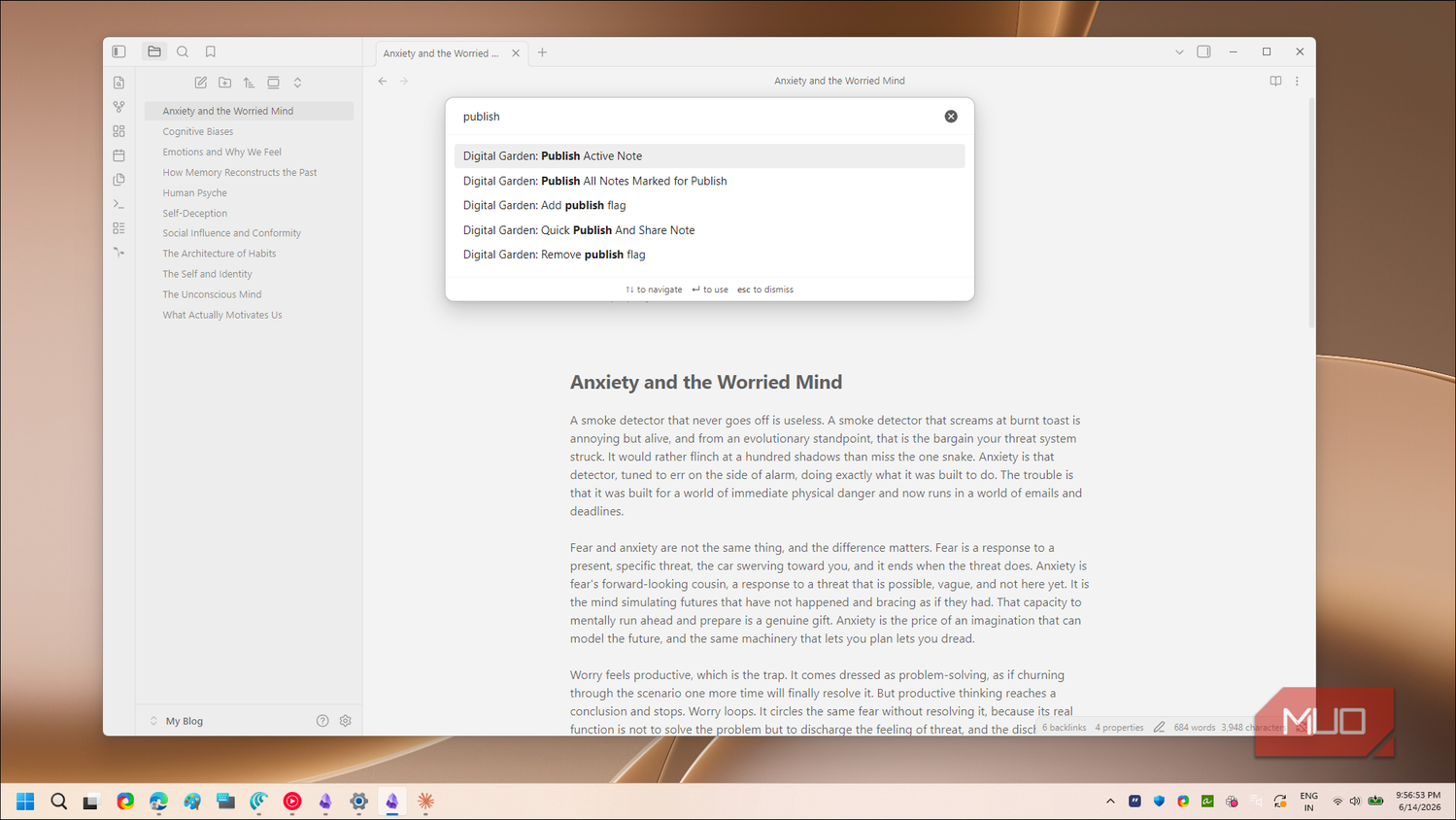Expand or collapse all folders

pyautogui.click(x=297, y=83)
